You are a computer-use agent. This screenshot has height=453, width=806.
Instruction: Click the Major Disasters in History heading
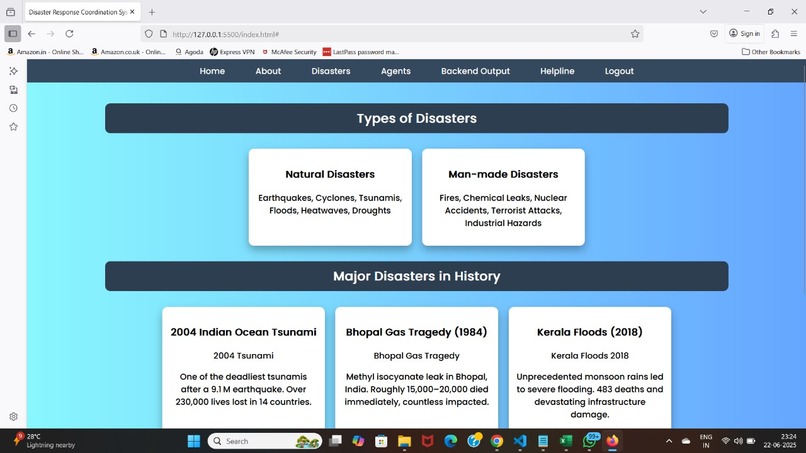pos(417,276)
